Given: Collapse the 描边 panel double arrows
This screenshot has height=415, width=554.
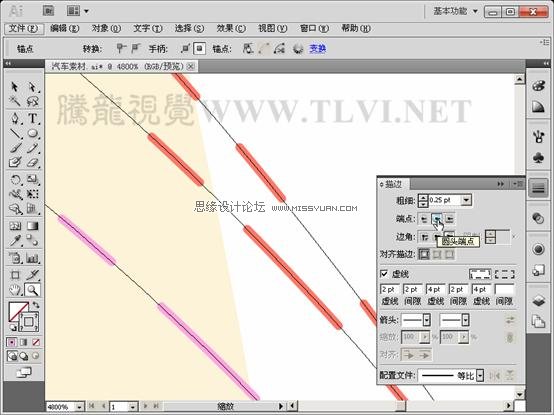Looking at the screenshot, I should 500,184.
